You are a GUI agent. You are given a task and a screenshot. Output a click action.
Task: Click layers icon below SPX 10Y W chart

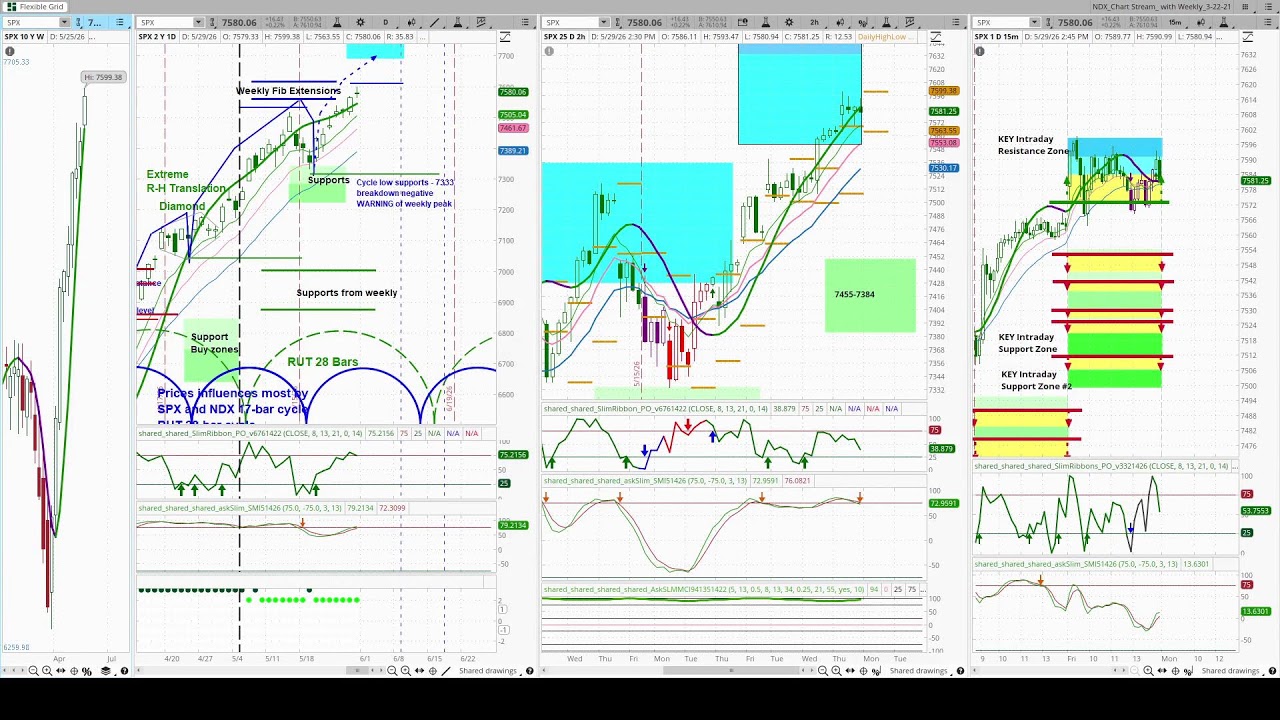coord(105,670)
